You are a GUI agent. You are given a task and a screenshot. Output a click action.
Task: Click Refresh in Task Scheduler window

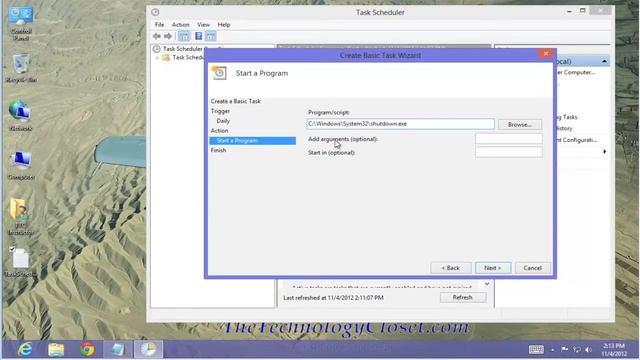463,298
